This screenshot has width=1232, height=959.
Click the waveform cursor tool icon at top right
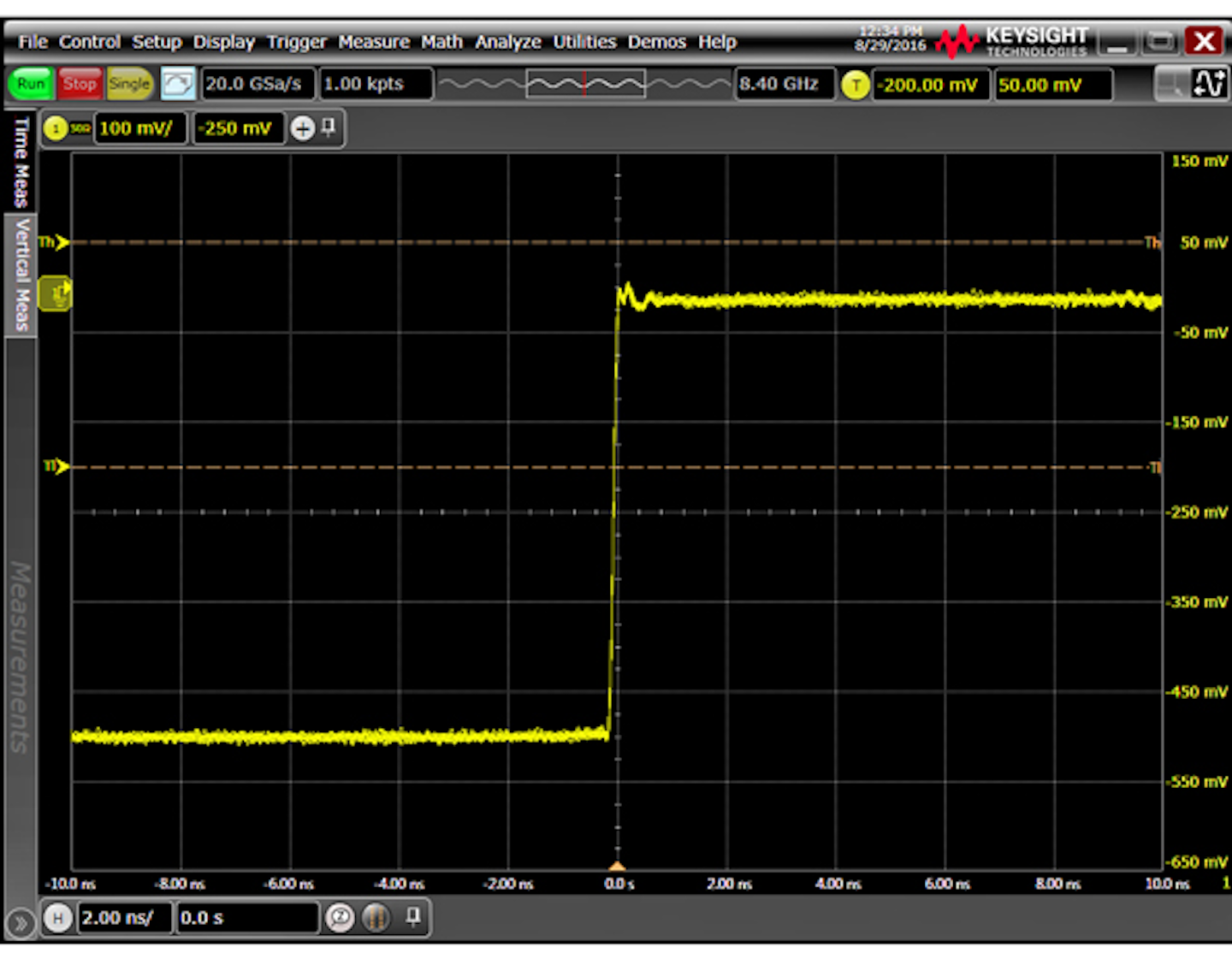(1209, 84)
